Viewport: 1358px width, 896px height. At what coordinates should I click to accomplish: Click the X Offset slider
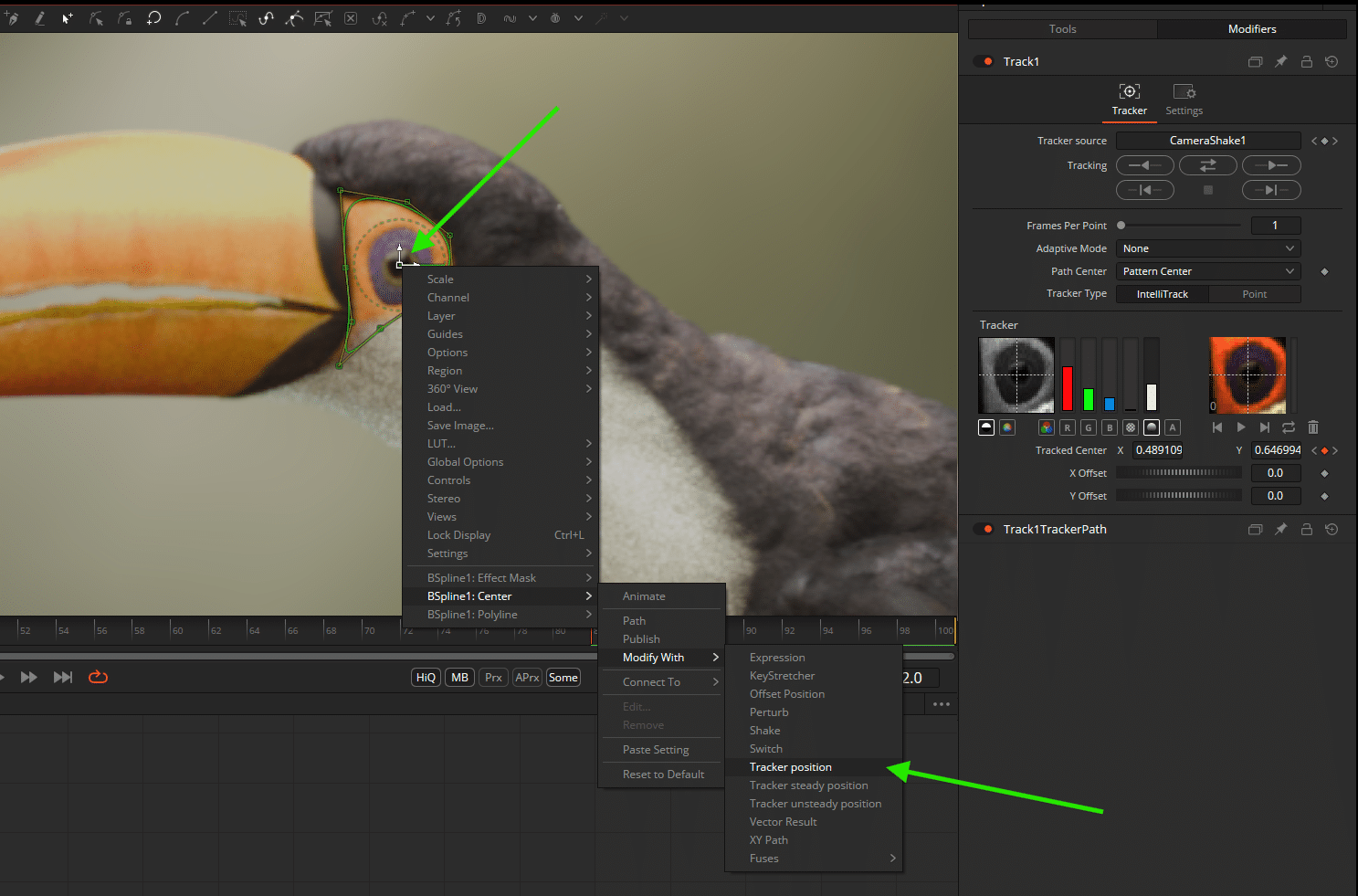click(x=1178, y=472)
